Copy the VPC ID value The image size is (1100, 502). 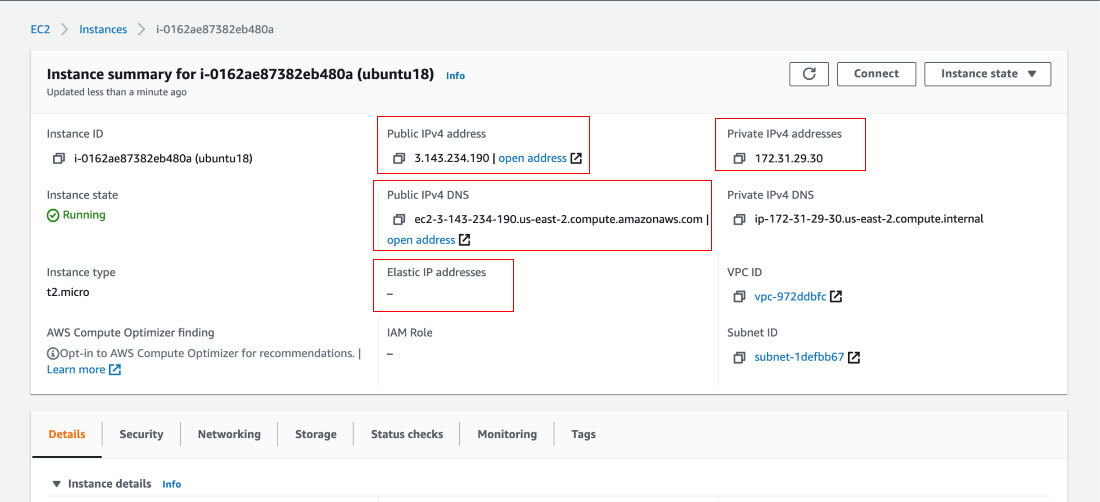[x=740, y=297]
